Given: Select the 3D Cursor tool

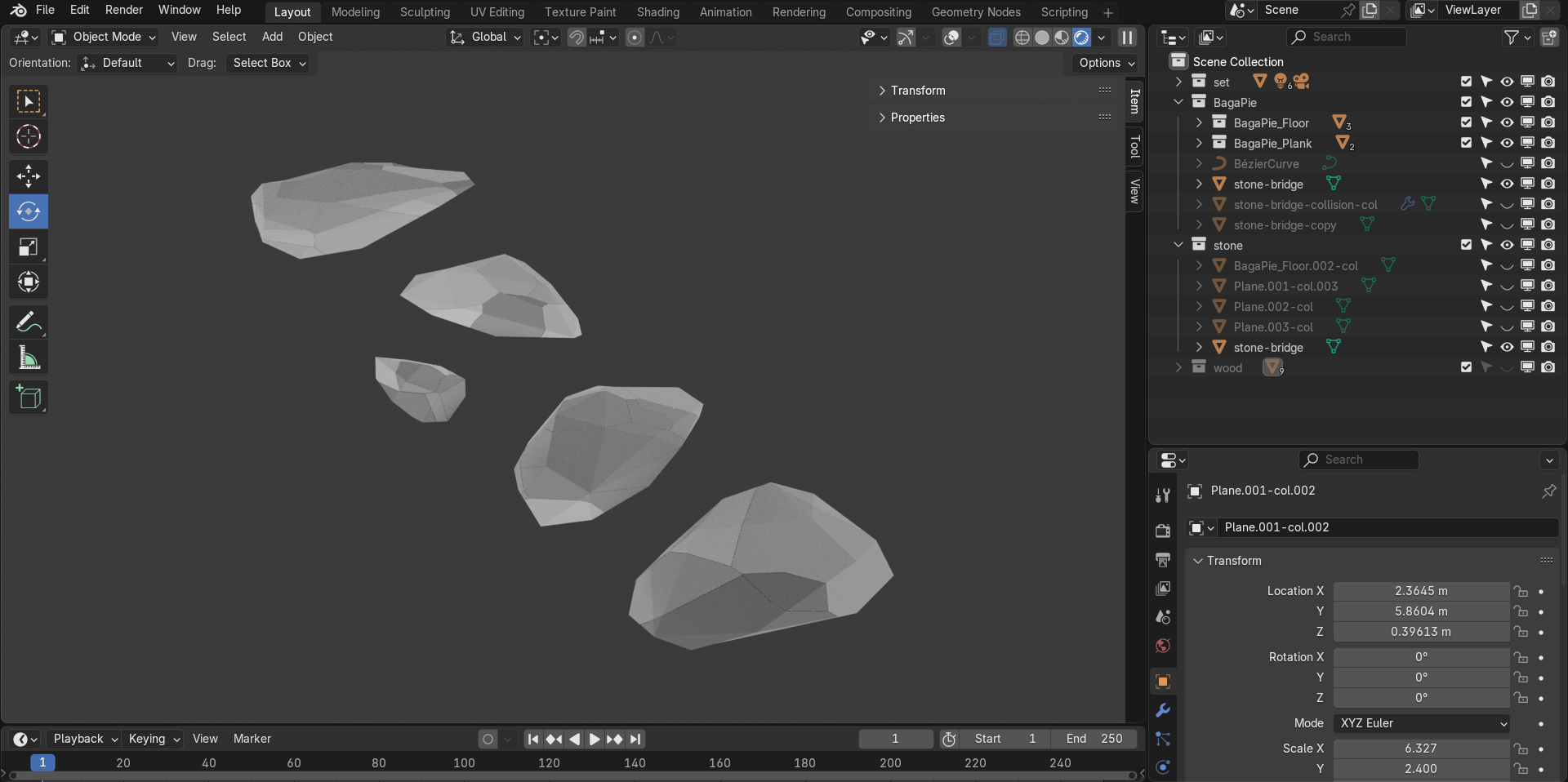Looking at the screenshot, I should pos(29,137).
